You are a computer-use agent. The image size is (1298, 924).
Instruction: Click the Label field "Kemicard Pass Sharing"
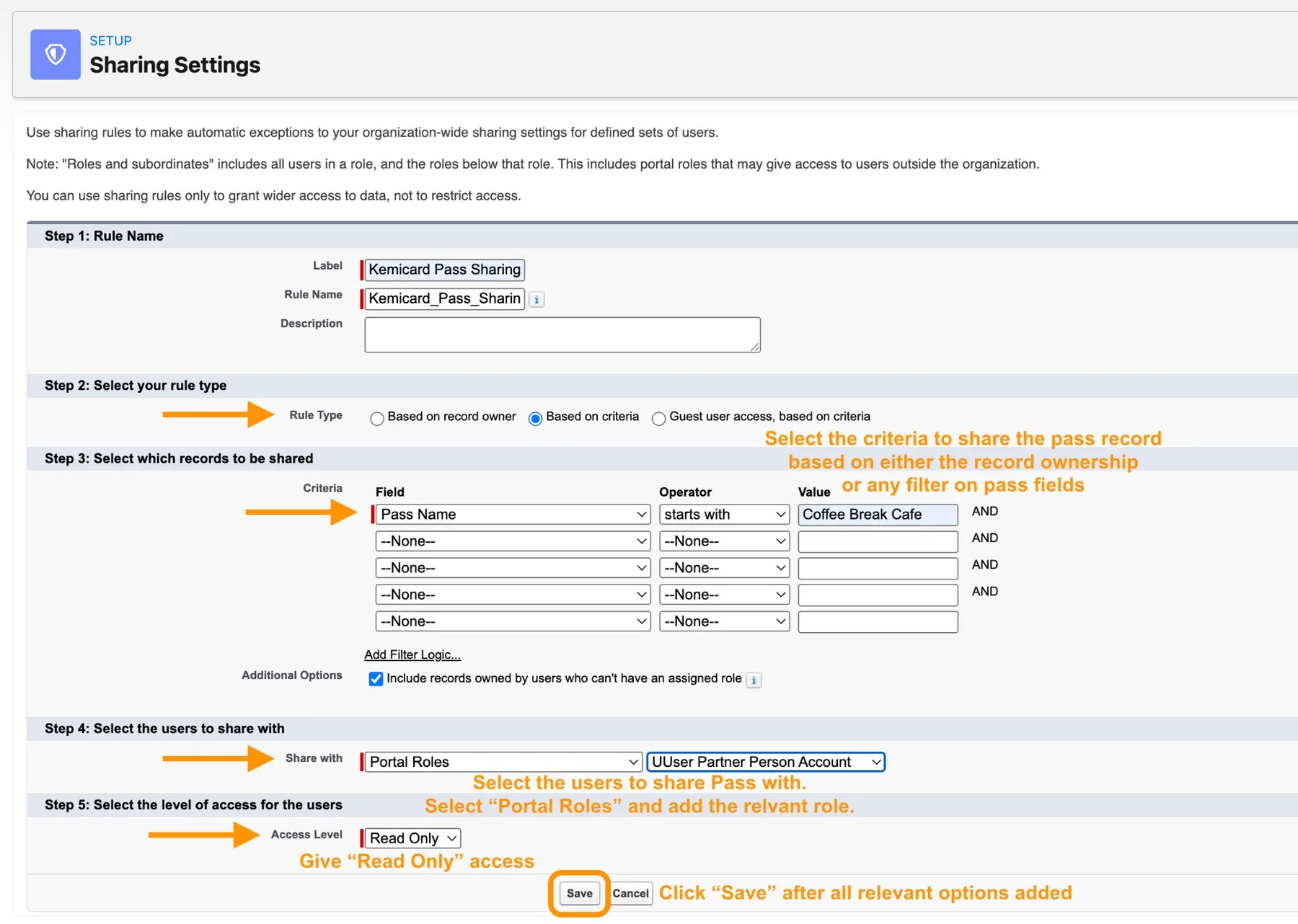(444, 270)
